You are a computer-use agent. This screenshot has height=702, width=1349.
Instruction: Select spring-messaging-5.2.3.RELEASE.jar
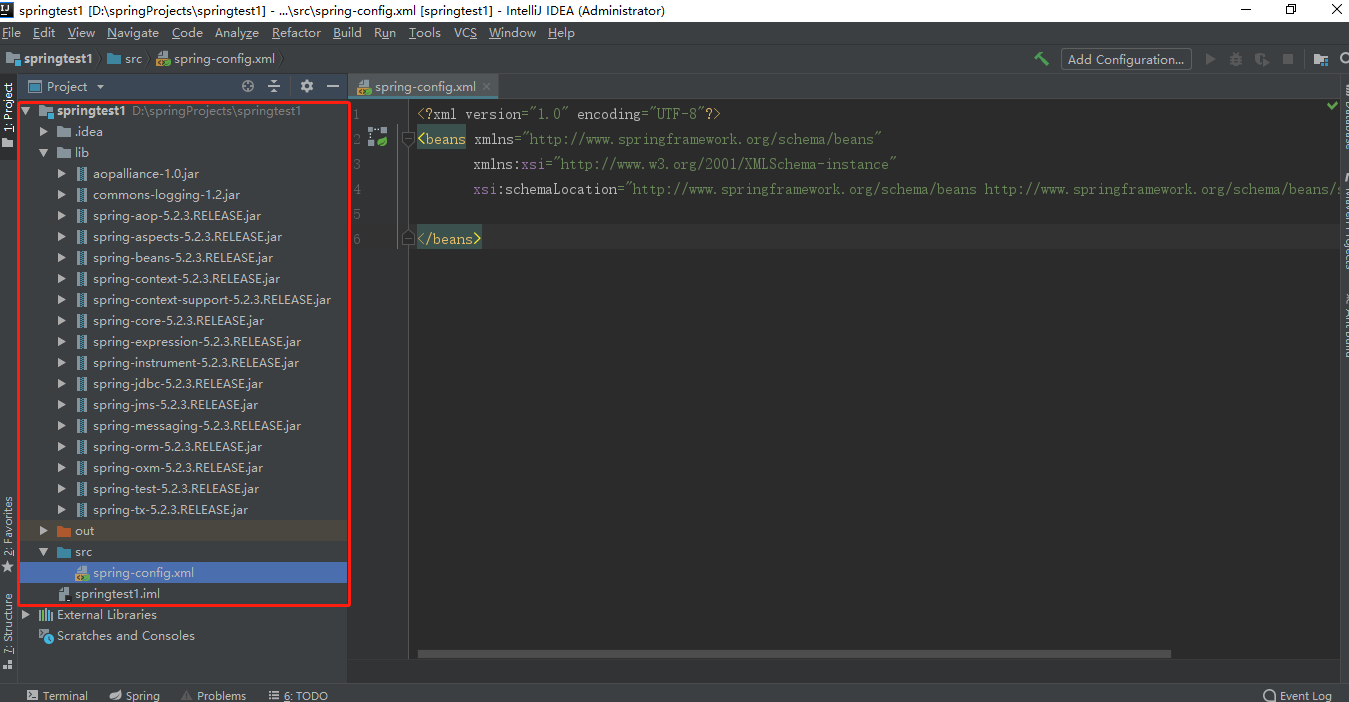[197, 426]
